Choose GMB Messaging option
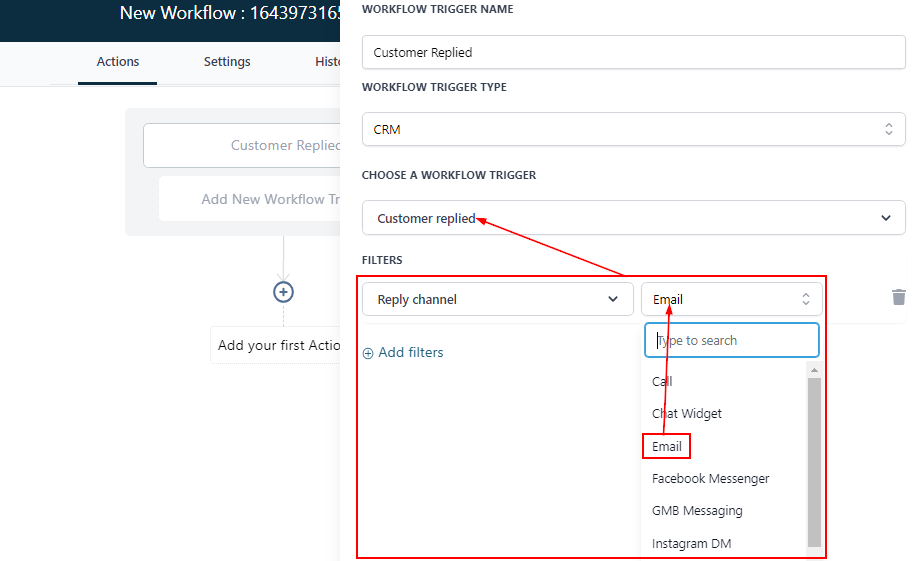This screenshot has height=561, width=914. (697, 511)
